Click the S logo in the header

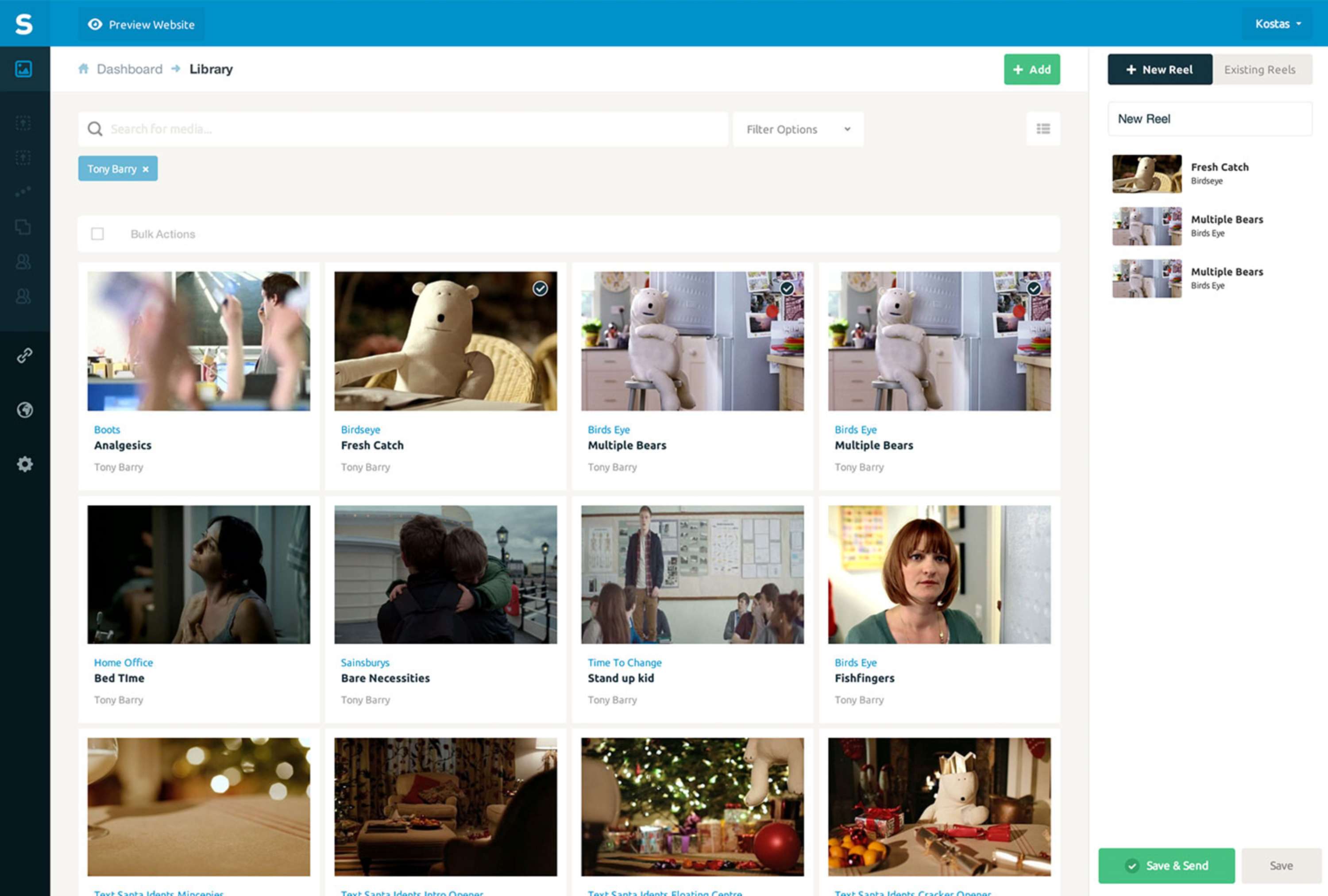pos(24,24)
